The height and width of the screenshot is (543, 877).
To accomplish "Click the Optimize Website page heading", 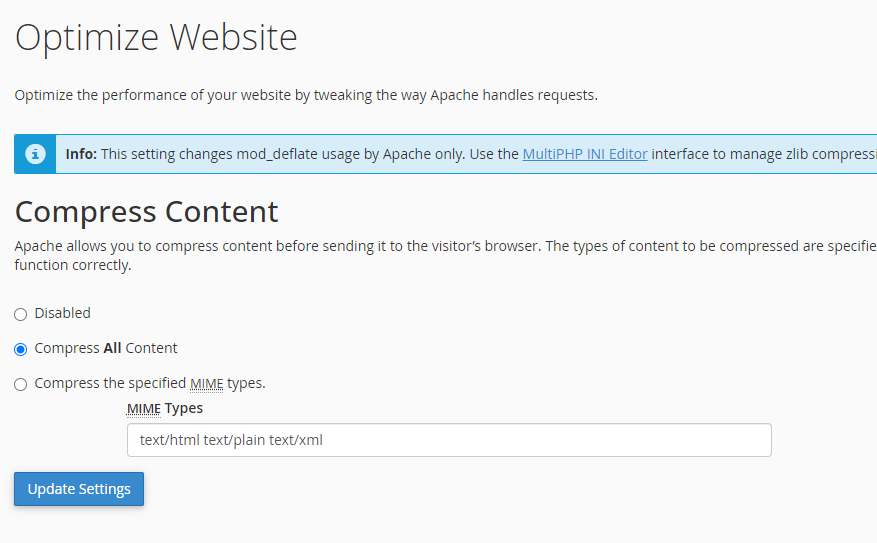I will pos(156,38).
